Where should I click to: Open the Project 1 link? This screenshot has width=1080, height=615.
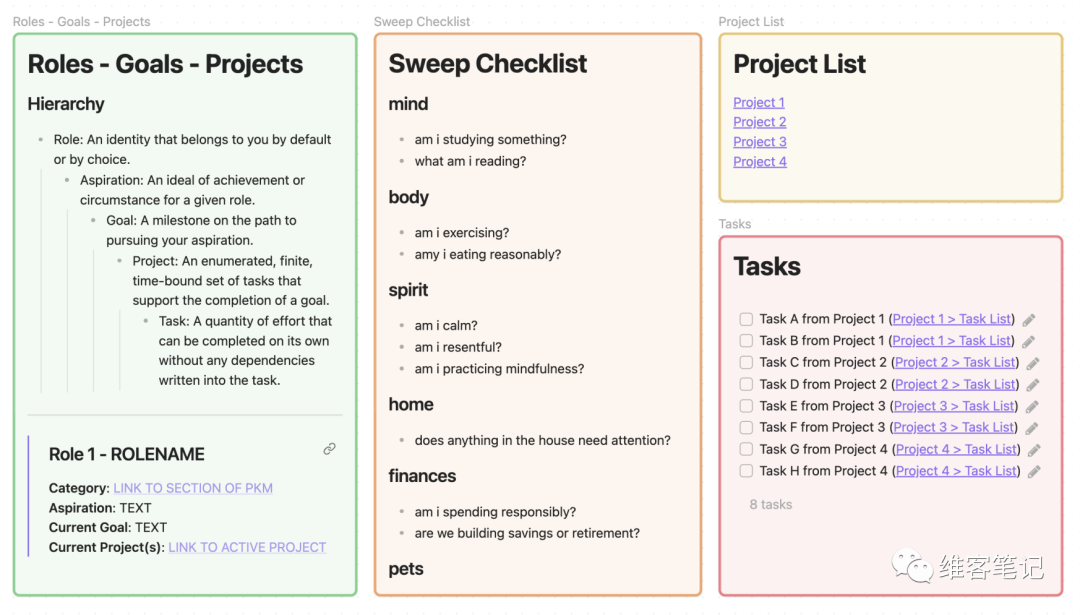(x=759, y=102)
